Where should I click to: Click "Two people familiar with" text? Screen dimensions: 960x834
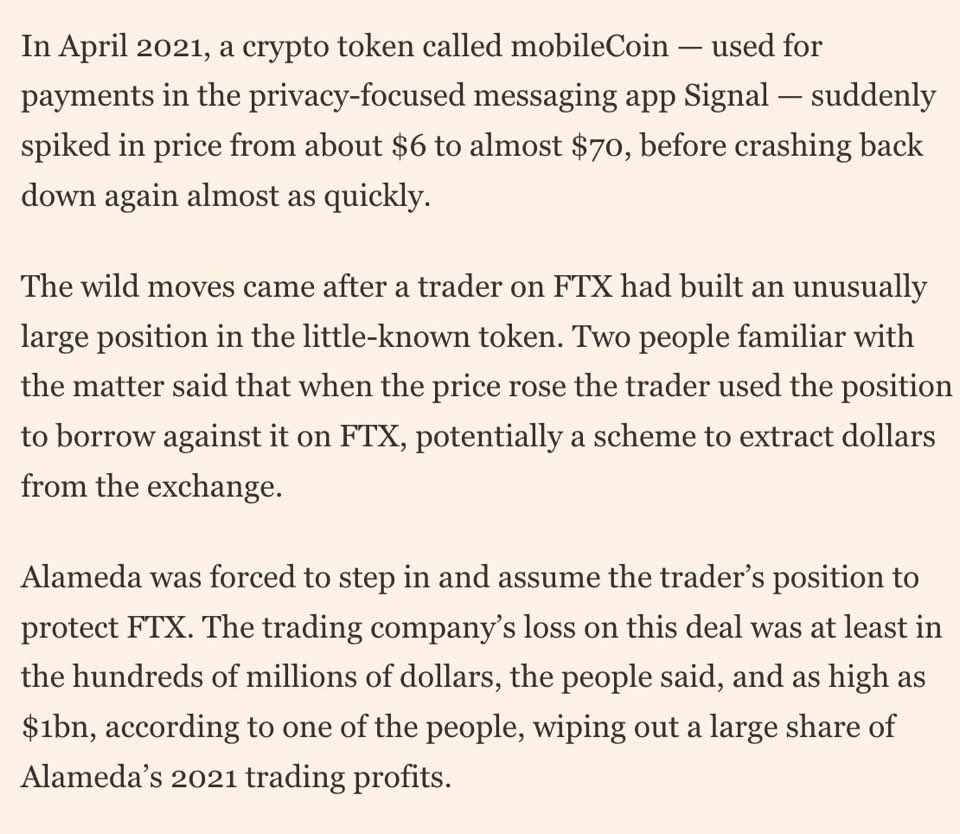tap(743, 338)
